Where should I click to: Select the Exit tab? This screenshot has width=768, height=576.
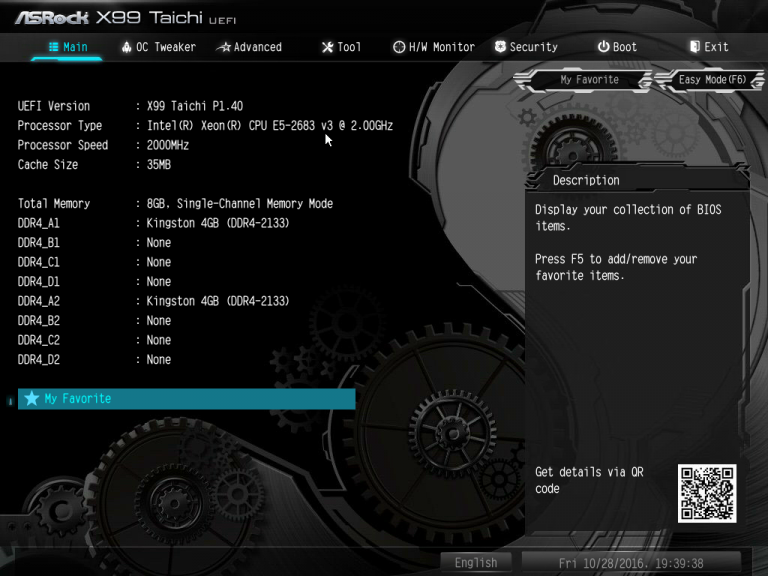[x=709, y=47]
